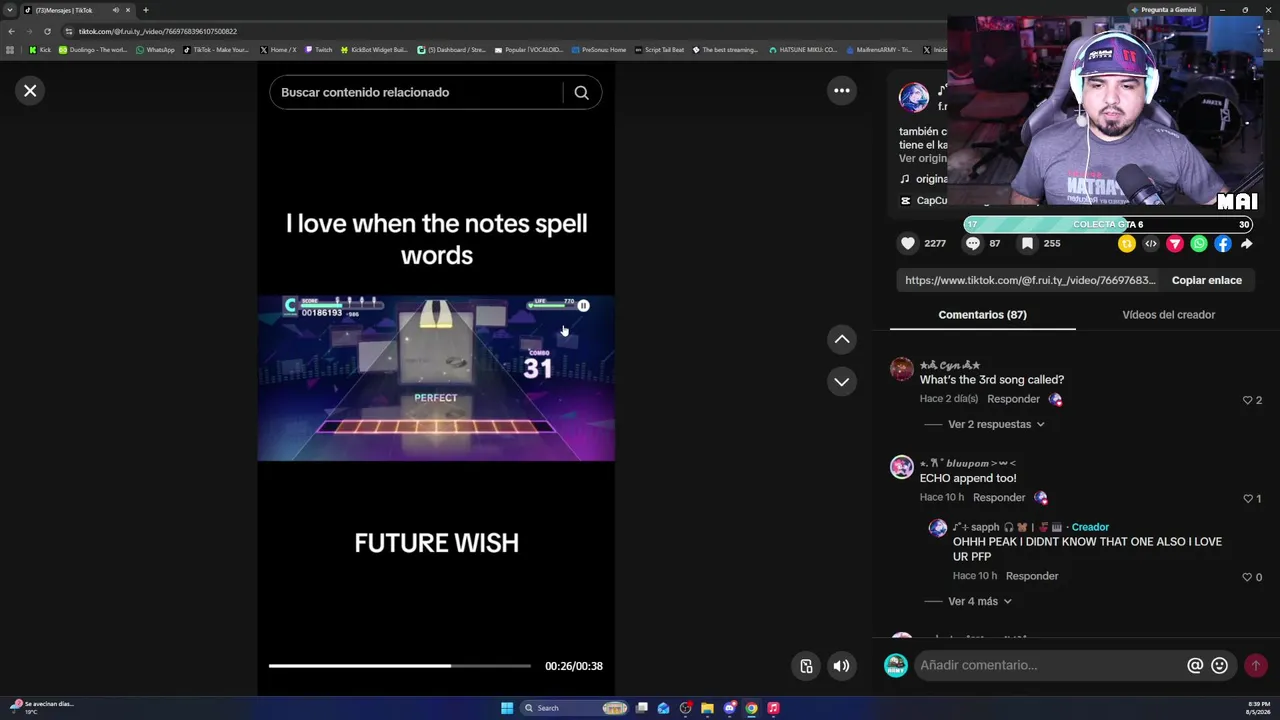Screen dimensions: 1280x720
Task: Open more share options arrow
Action: (1246, 243)
